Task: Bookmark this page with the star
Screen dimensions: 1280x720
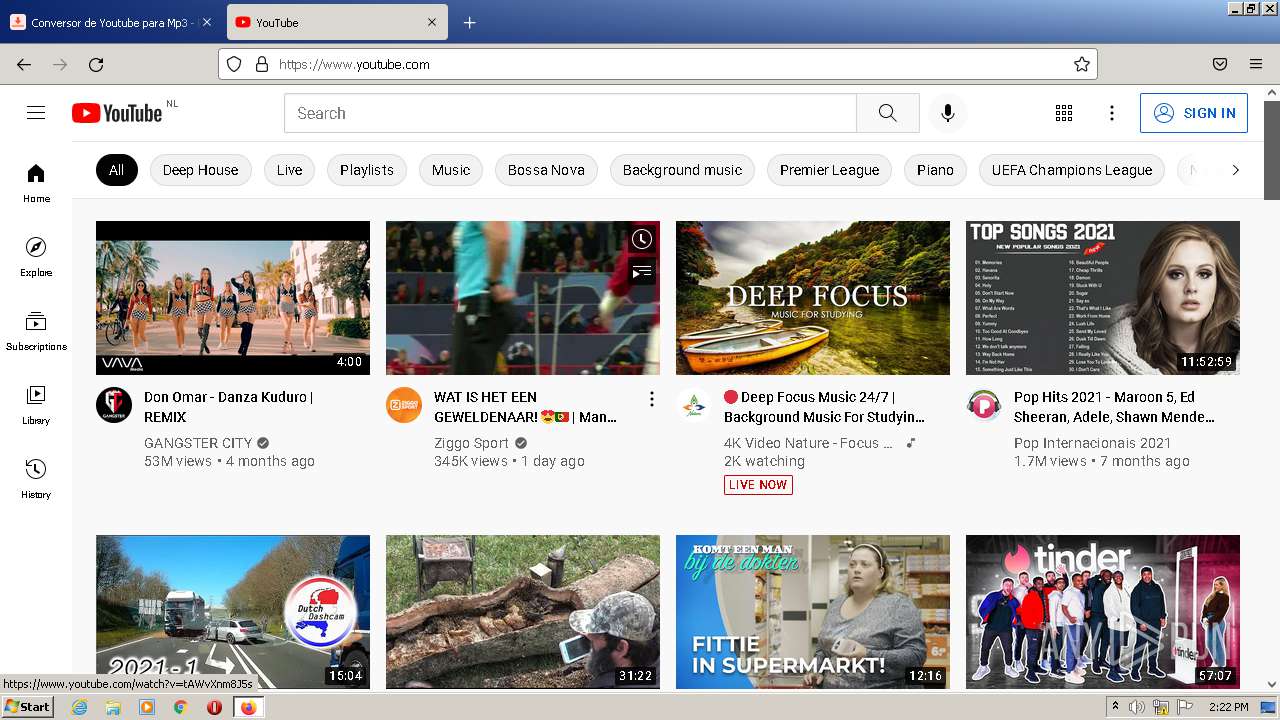Action: [1081, 64]
